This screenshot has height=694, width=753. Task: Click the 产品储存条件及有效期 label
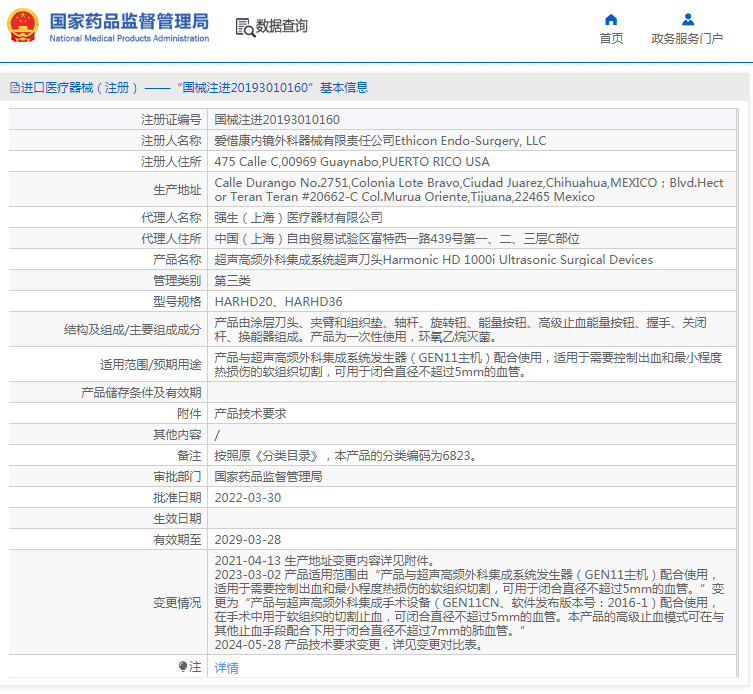[141, 392]
